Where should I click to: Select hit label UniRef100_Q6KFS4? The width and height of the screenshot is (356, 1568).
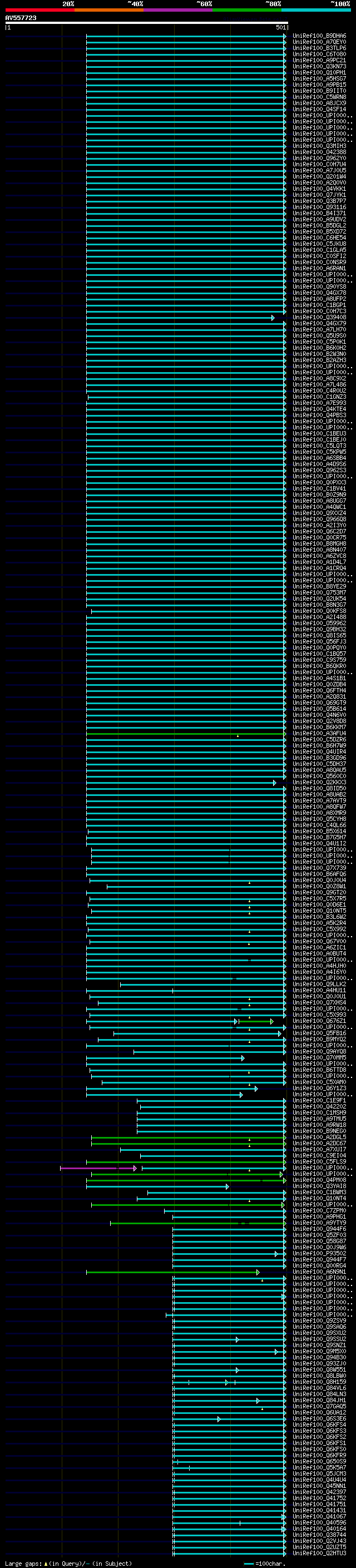coord(319,1424)
